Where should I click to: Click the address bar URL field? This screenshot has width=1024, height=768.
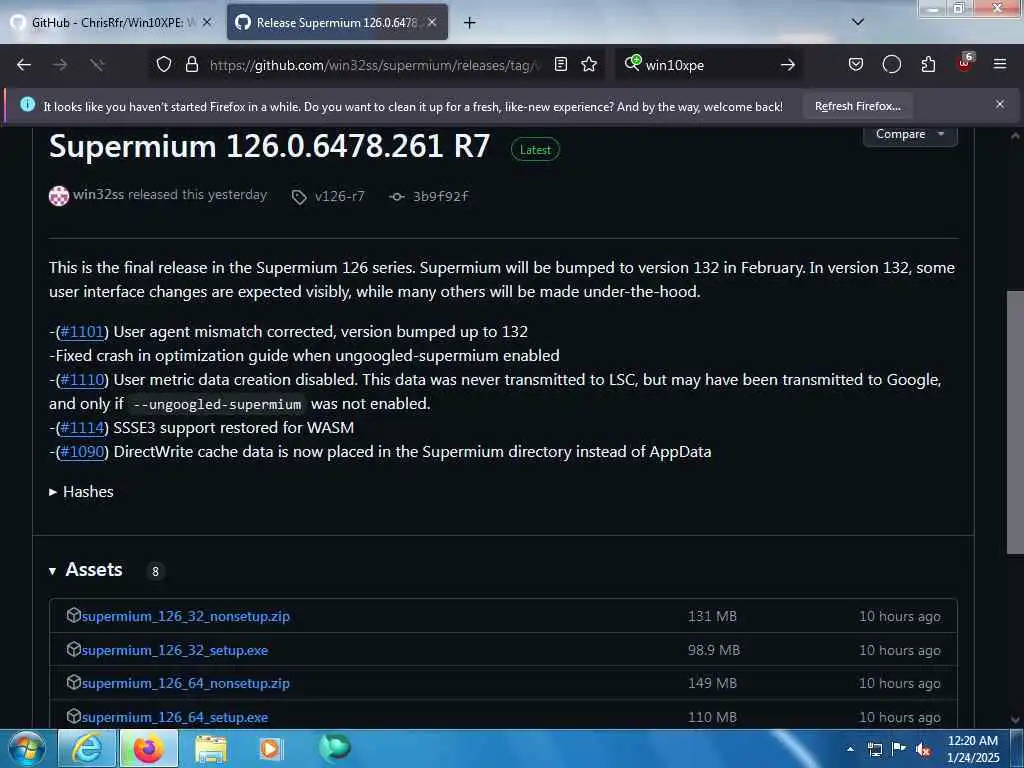(375, 65)
